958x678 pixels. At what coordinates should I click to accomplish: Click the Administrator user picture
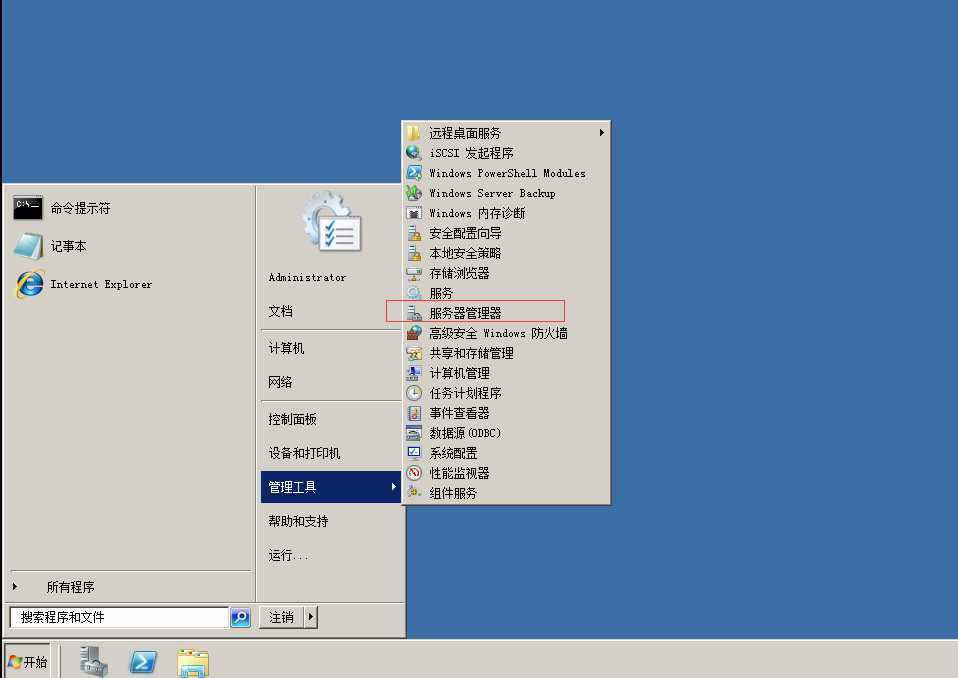coord(331,221)
